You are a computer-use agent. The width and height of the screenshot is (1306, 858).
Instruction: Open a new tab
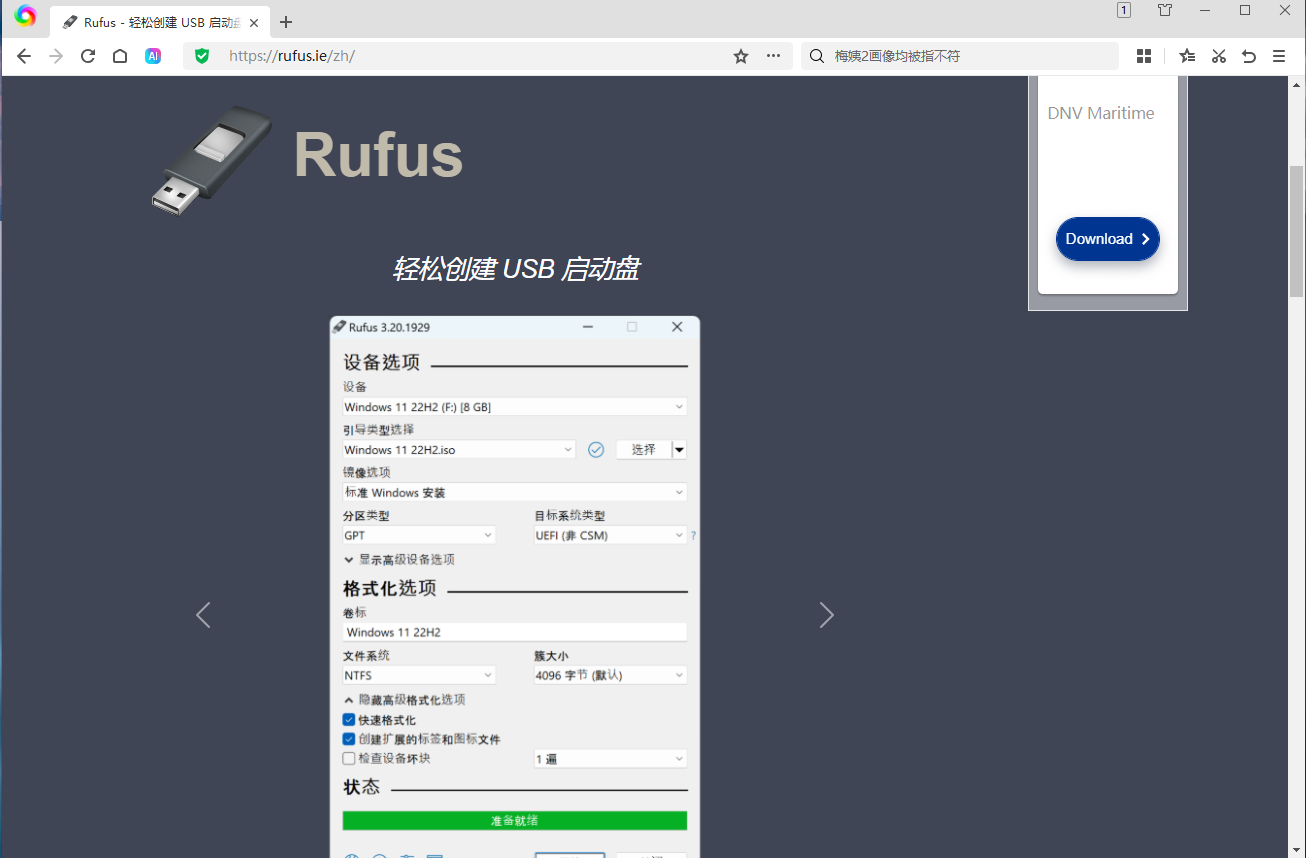(286, 22)
